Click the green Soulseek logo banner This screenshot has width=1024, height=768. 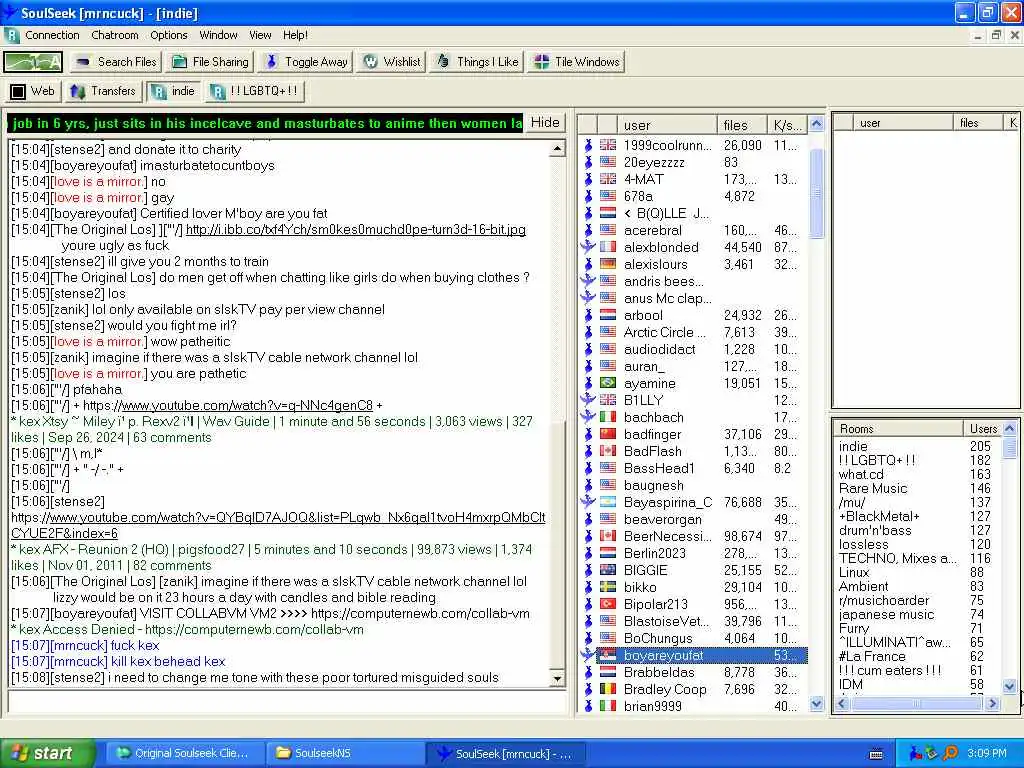point(33,62)
